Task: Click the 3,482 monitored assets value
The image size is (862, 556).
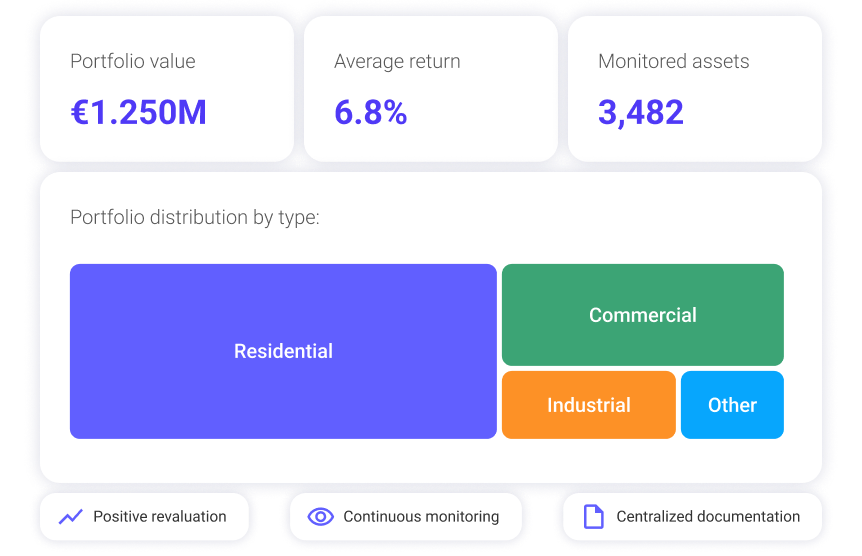Action: pos(641,113)
